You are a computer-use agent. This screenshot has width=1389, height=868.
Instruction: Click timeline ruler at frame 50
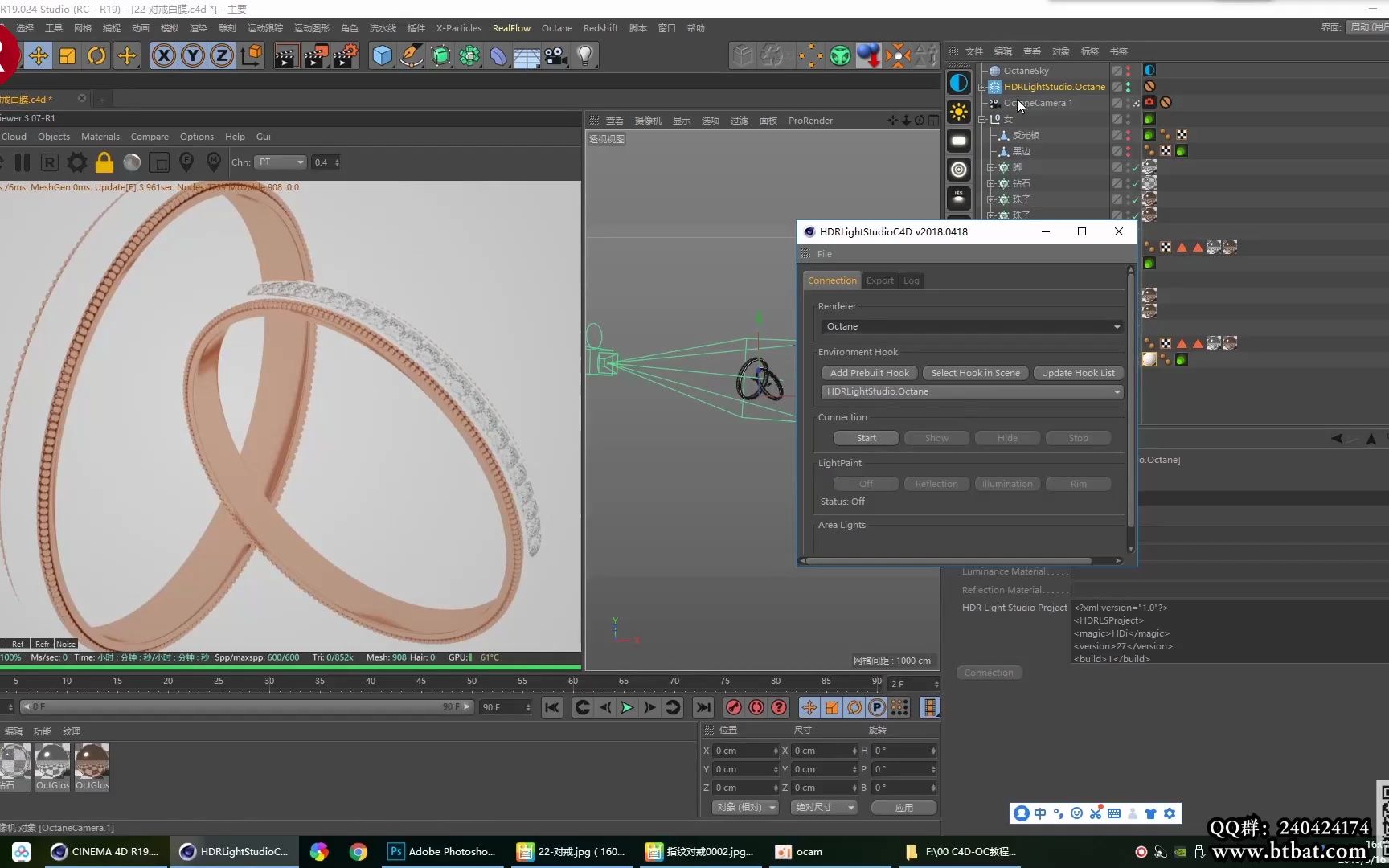(x=472, y=682)
